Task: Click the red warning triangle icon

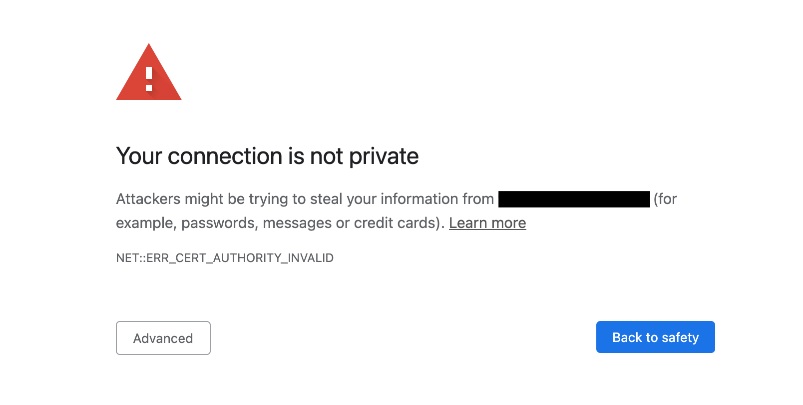Action: (149, 73)
